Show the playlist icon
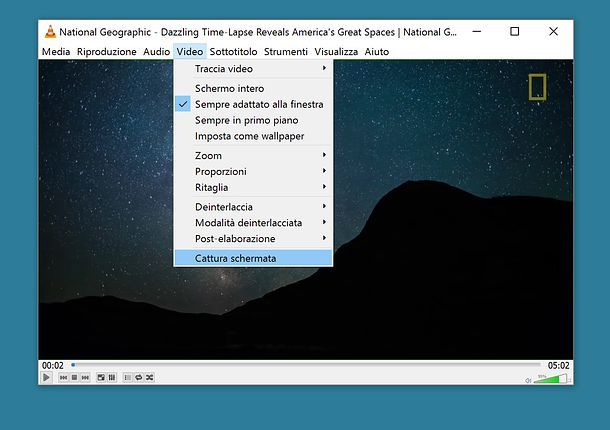Image resolution: width=610 pixels, height=430 pixels. pyautogui.click(x=128, y=377)
